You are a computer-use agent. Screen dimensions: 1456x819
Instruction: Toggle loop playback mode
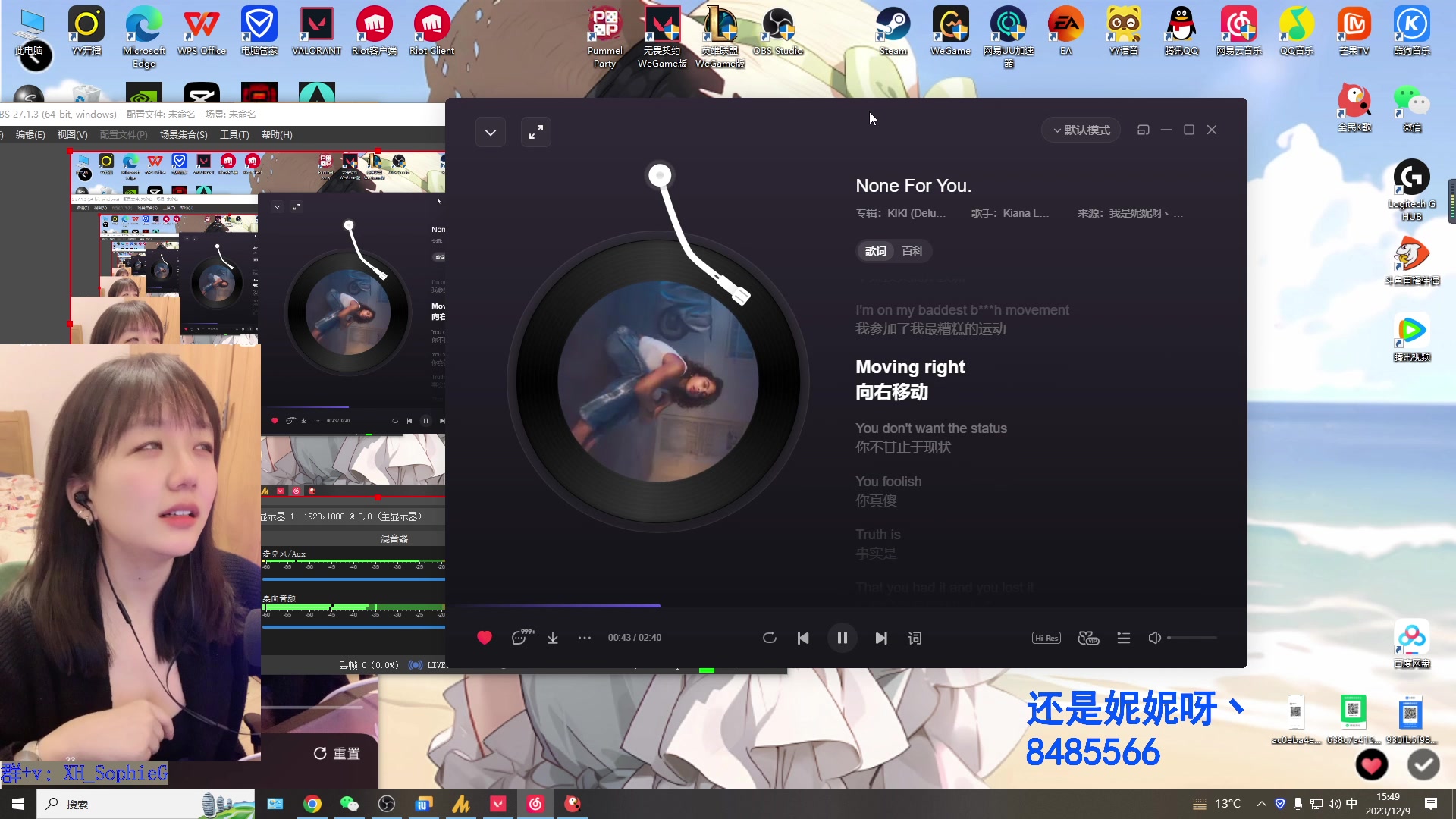tap(770, 638)
